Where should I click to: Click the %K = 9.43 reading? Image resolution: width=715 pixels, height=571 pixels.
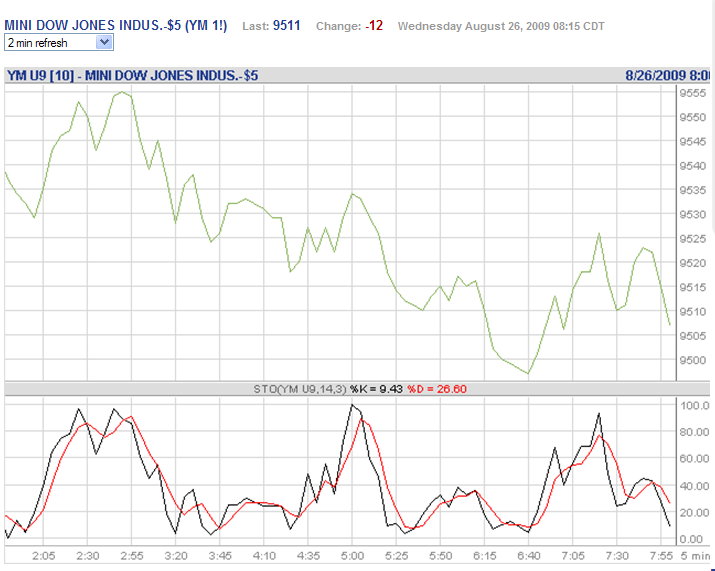(376, 389)
